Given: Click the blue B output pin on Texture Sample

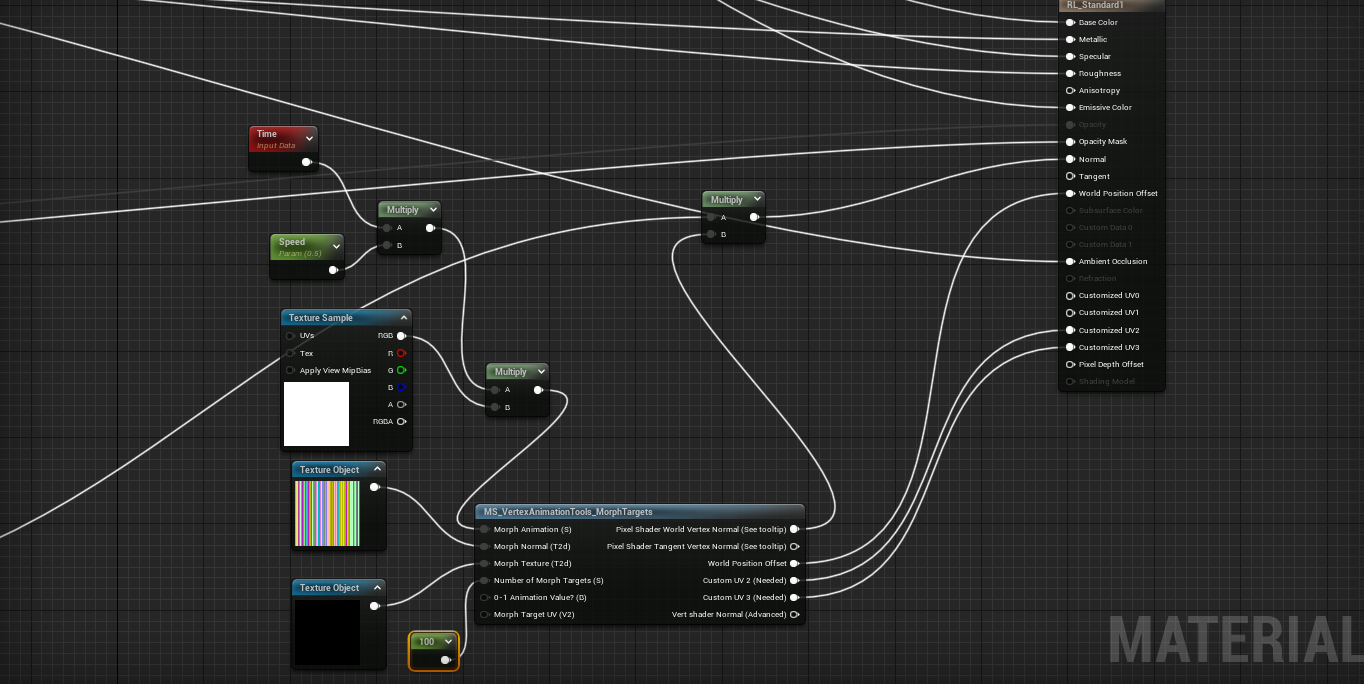Looking at the screenshot, I should pyautogui.click(x=401, y=387).
